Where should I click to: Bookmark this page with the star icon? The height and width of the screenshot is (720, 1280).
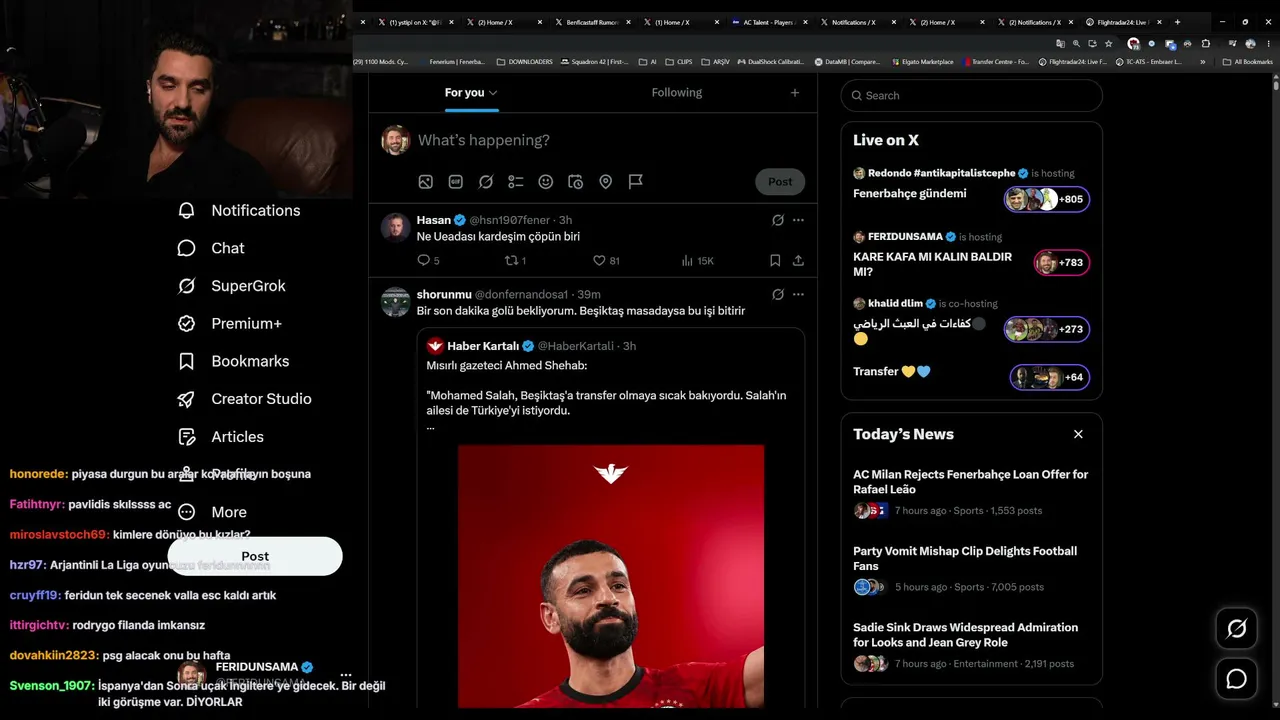pos(1108,44)
